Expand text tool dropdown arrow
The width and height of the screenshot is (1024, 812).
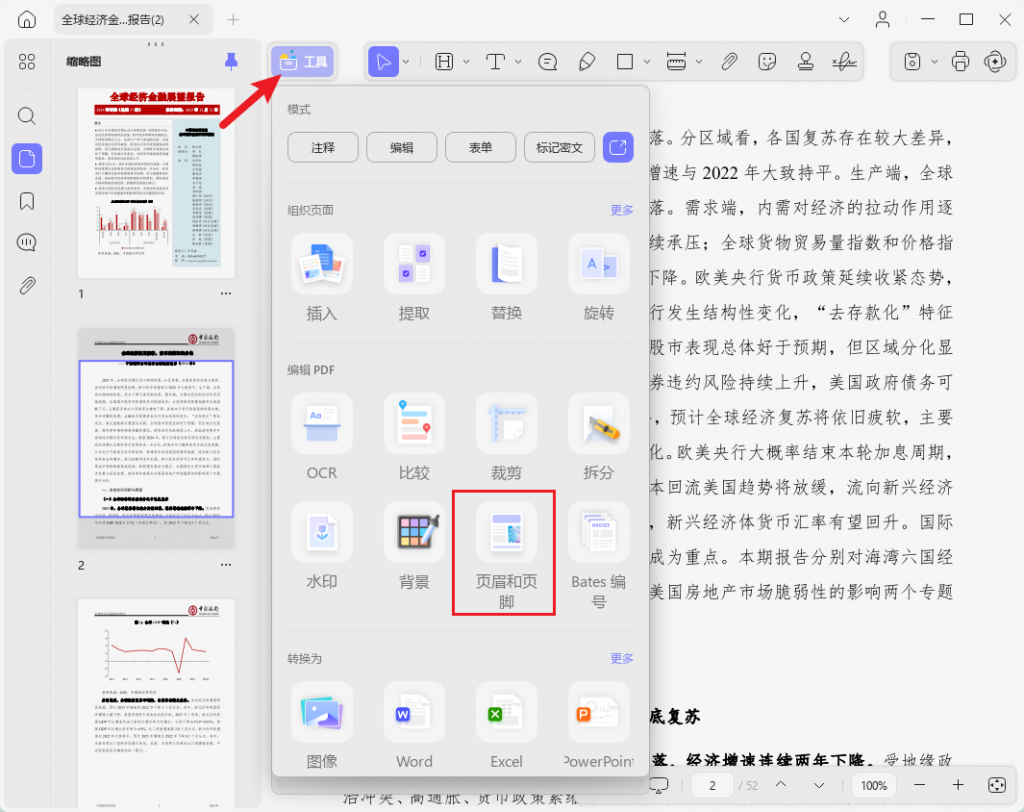[x=518, y=61]
